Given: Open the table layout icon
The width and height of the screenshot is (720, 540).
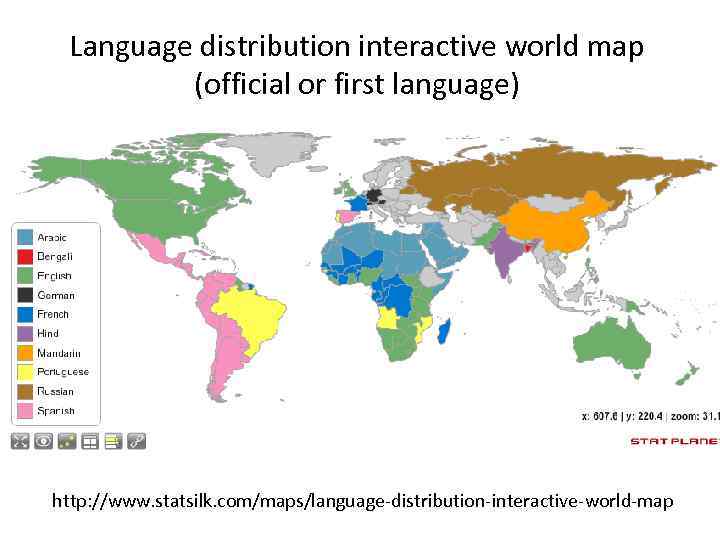Looking at the screenshot, I should click(x=90, y=441).
